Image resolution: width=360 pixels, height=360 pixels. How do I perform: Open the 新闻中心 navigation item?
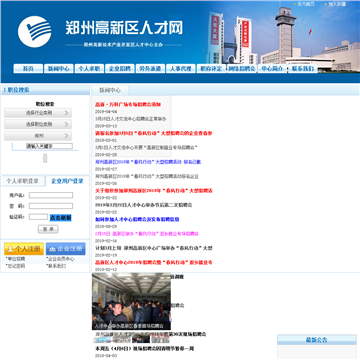click(x=59, y=69)
